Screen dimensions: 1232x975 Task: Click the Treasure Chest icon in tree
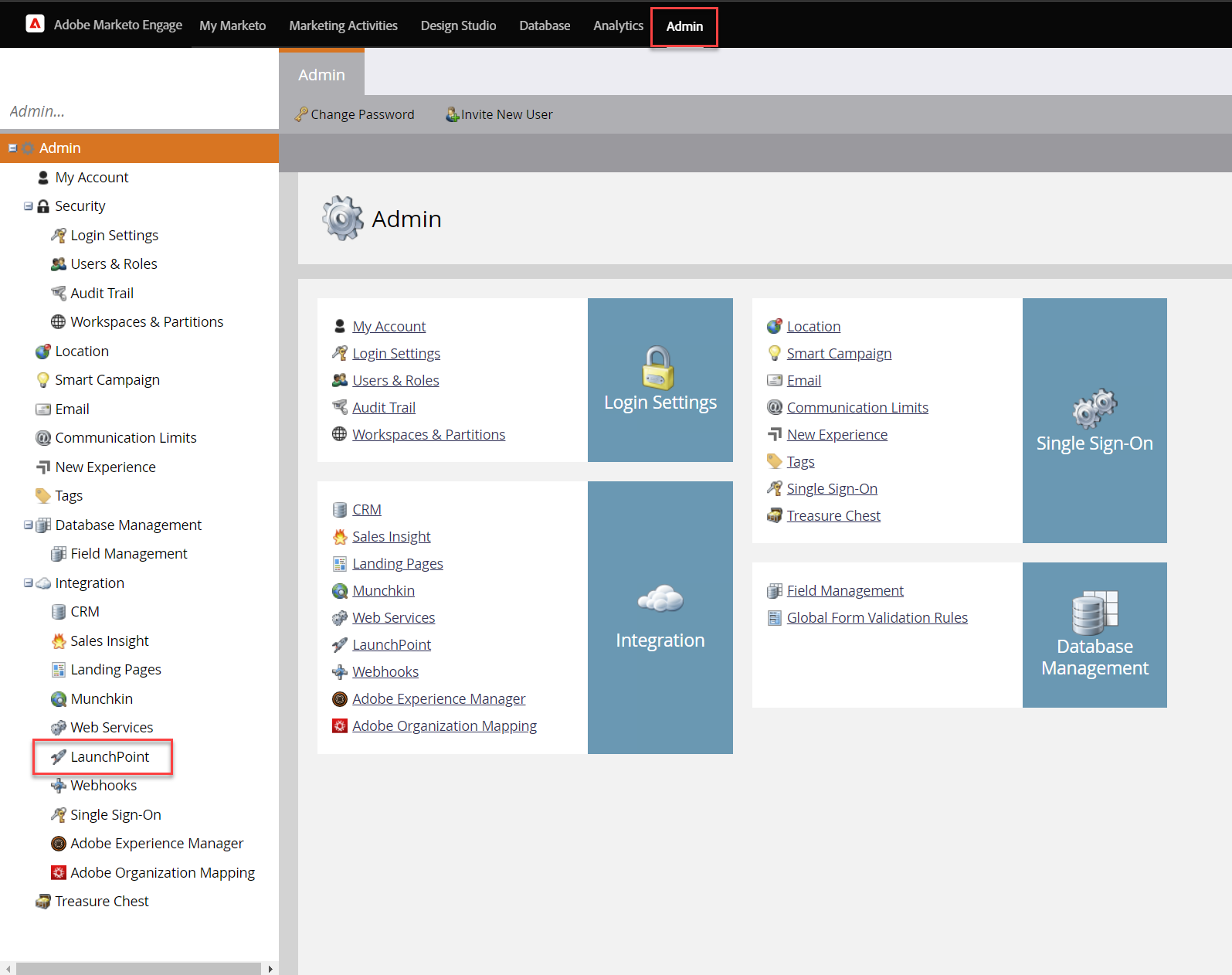pyautogui.click(x=43, y=902)
